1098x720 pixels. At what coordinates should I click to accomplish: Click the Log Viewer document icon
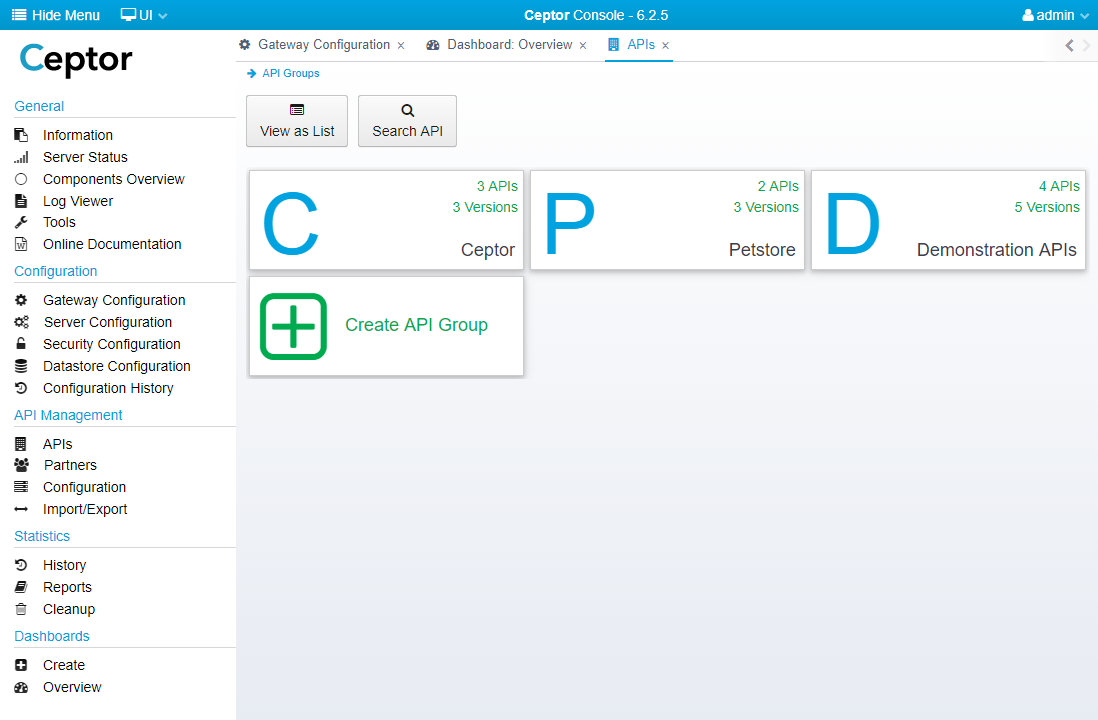tap(21, 201)
